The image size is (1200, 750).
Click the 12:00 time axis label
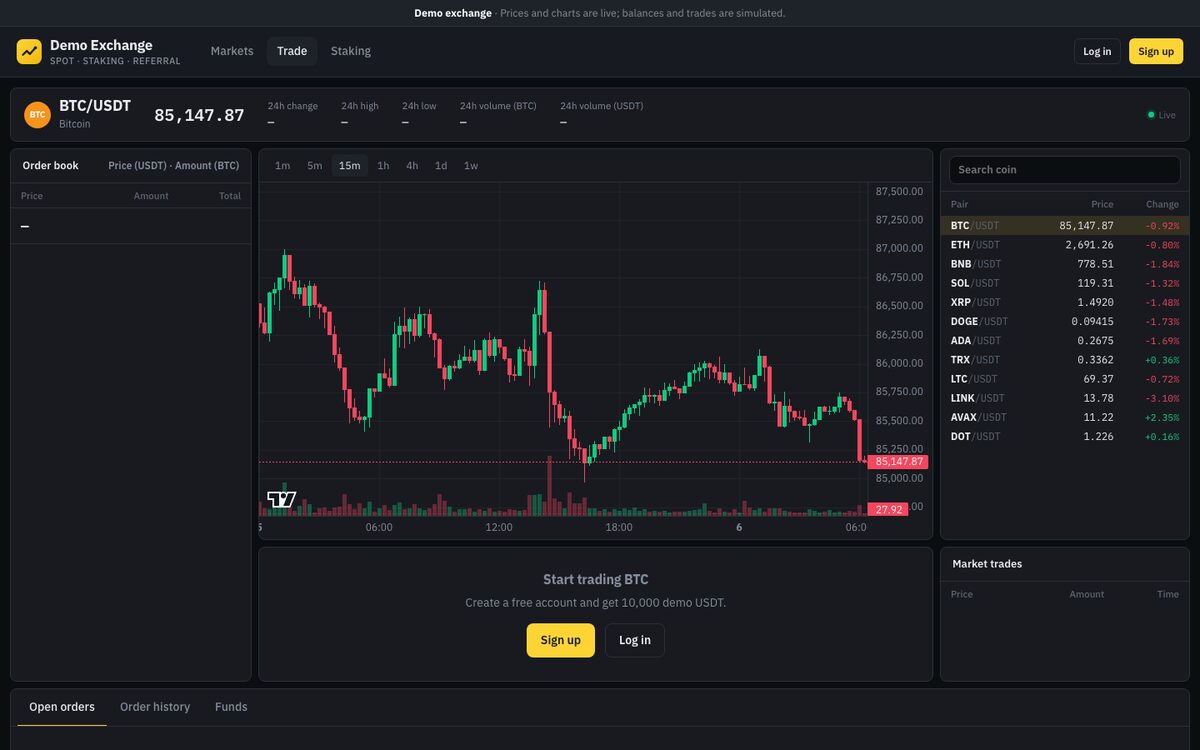pos(499,527)
